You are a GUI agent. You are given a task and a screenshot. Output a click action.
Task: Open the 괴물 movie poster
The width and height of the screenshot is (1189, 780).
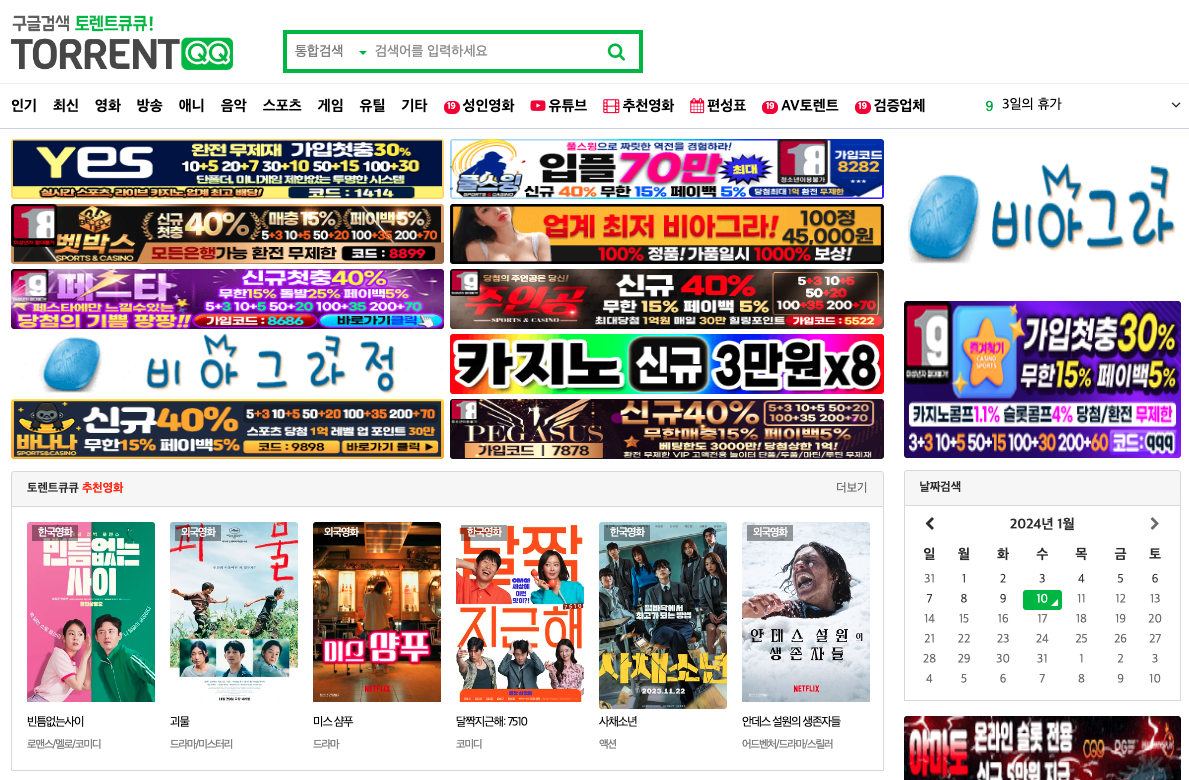(x=234, y=612)
